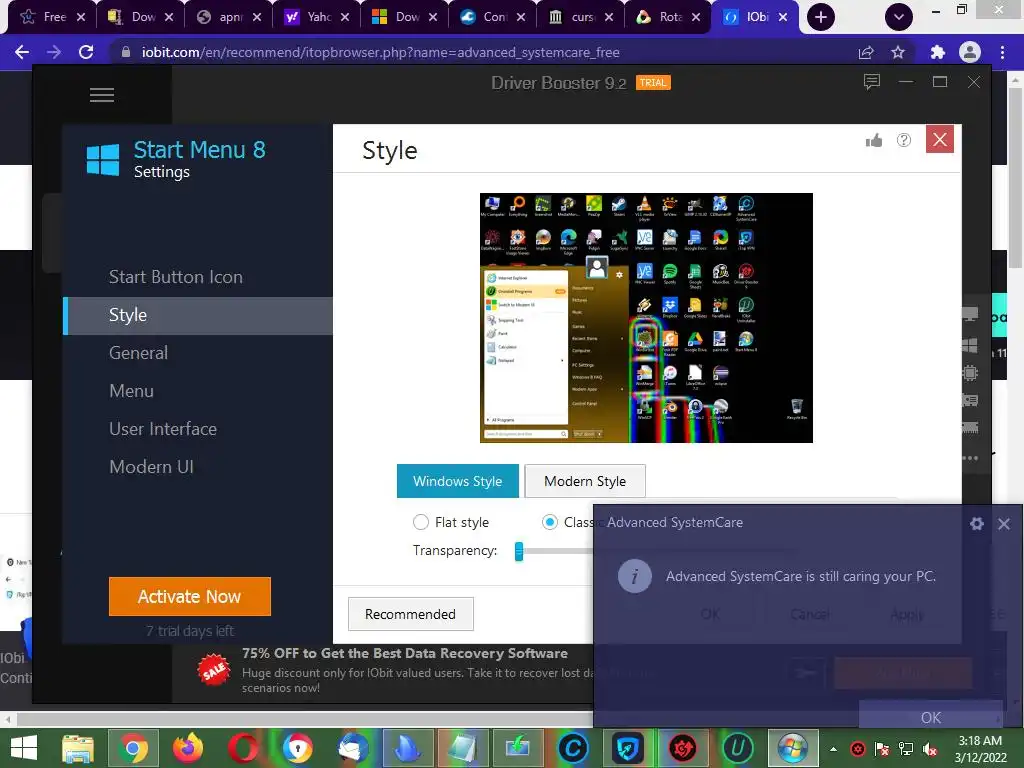Dismiss the Advanced SystemCare popup with X
Viewport: 1024px width, 768px height.
pyautogui.click(x=1004, y=524)
